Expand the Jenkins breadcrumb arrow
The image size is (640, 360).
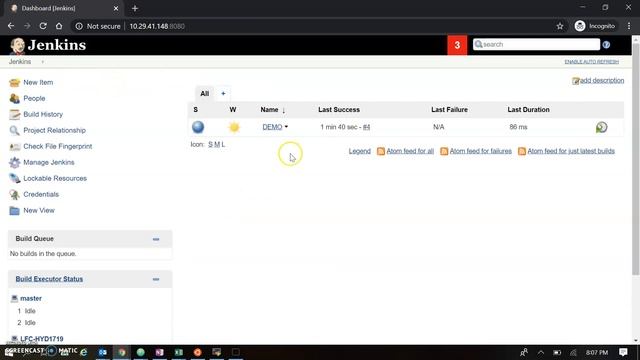(x=42, y=62)
